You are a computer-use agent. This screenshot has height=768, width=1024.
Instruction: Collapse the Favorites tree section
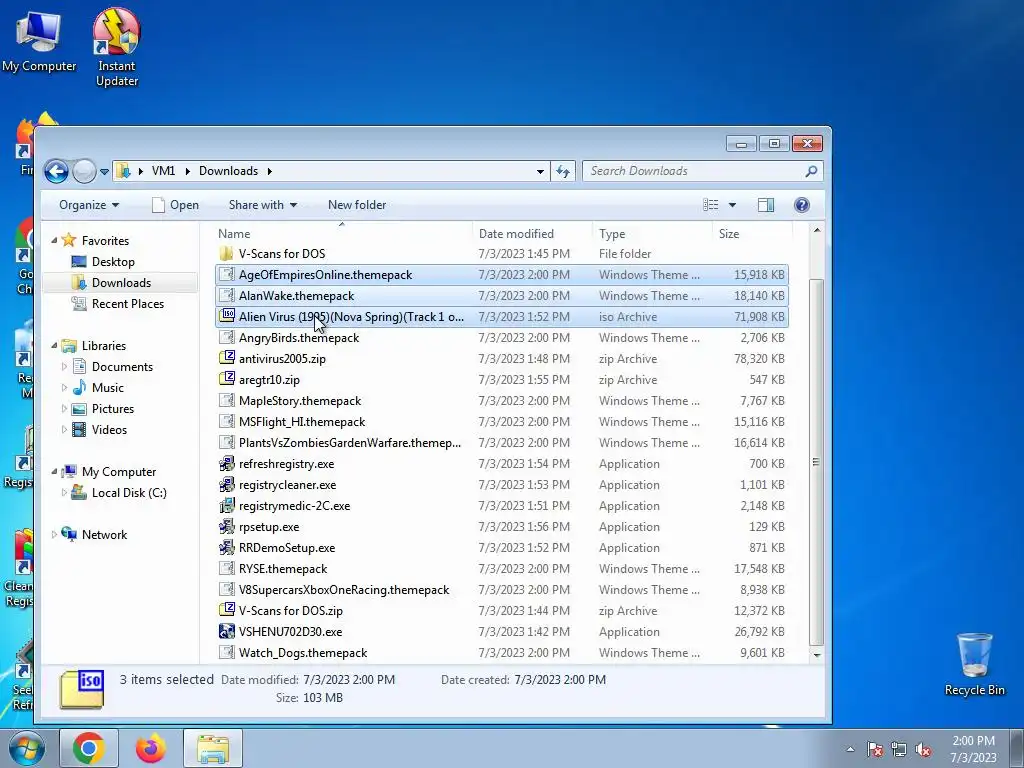pyautogui.click(x=54, y=240)
